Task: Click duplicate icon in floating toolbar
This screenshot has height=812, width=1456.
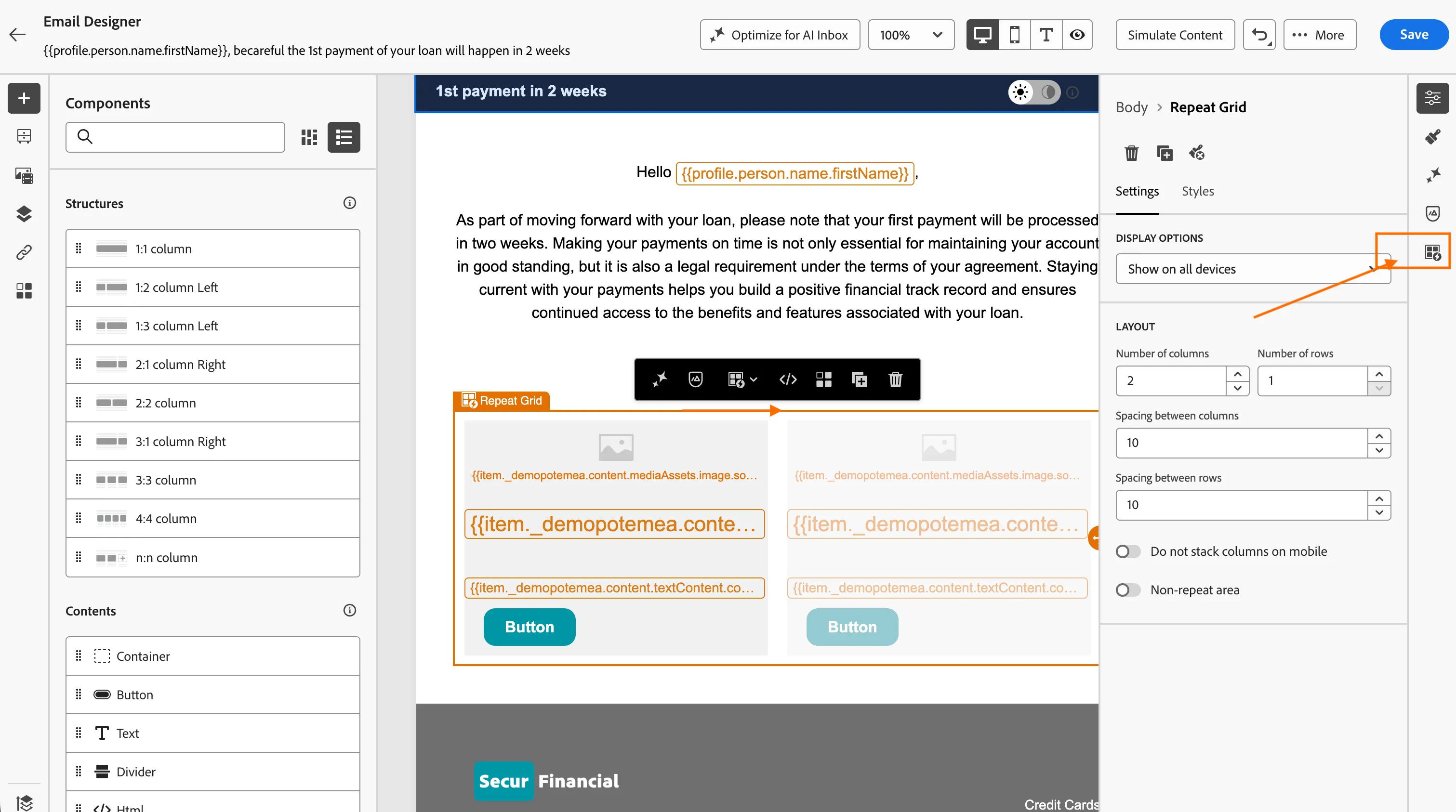Action: [x=859, y=380]
